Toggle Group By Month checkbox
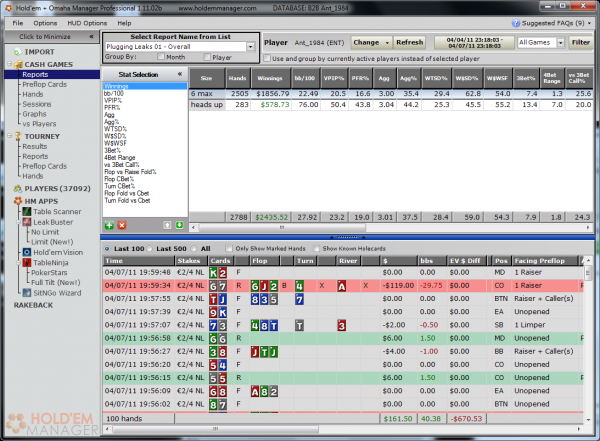This screenshot has width=600, height=441. point(161,57)
